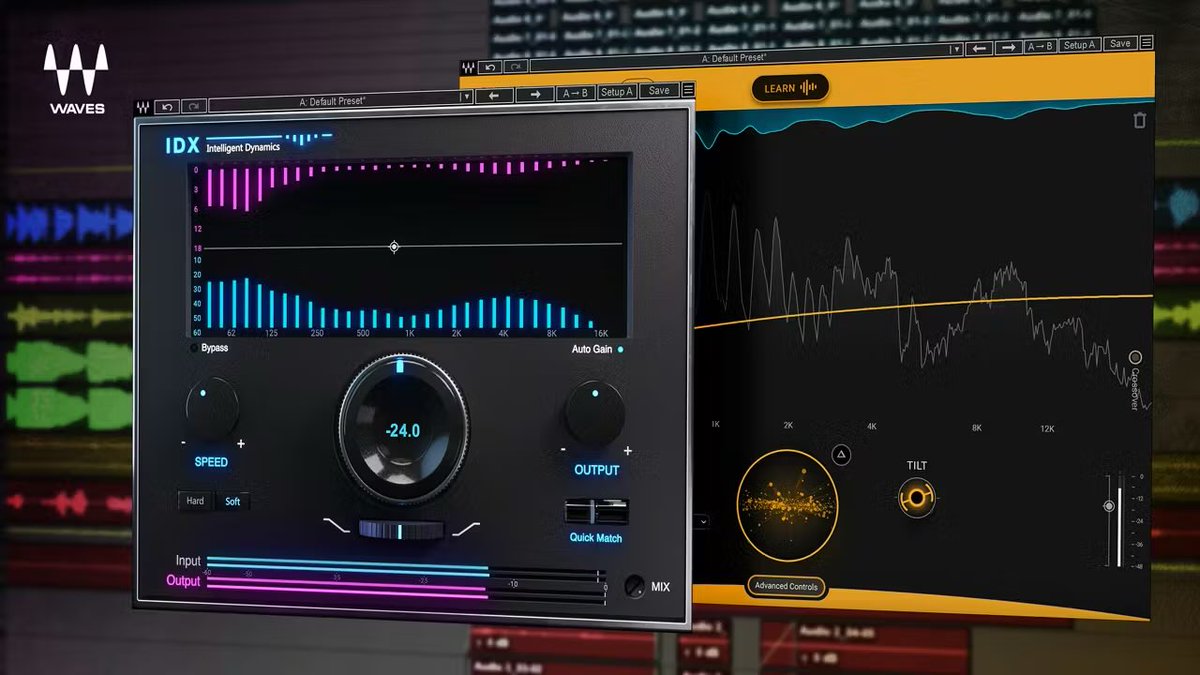The width and height of the screenshot is (1200, 675).
Task: Load next preset in orange plugin toolbar
Action: pyautogui.click(x=1009, y=47)
